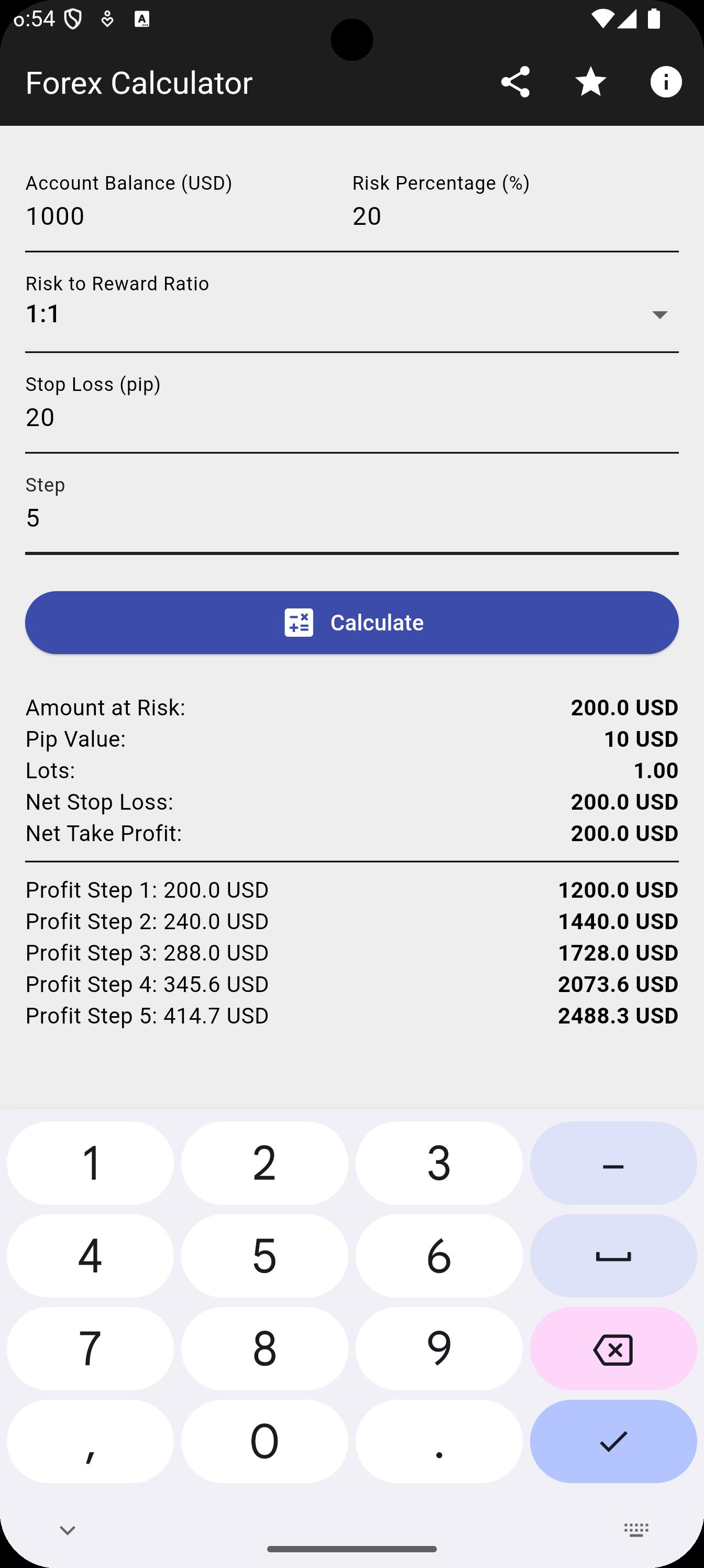Tap the backspace key on keypad
704x1568 pixels.
[613, 1348]
